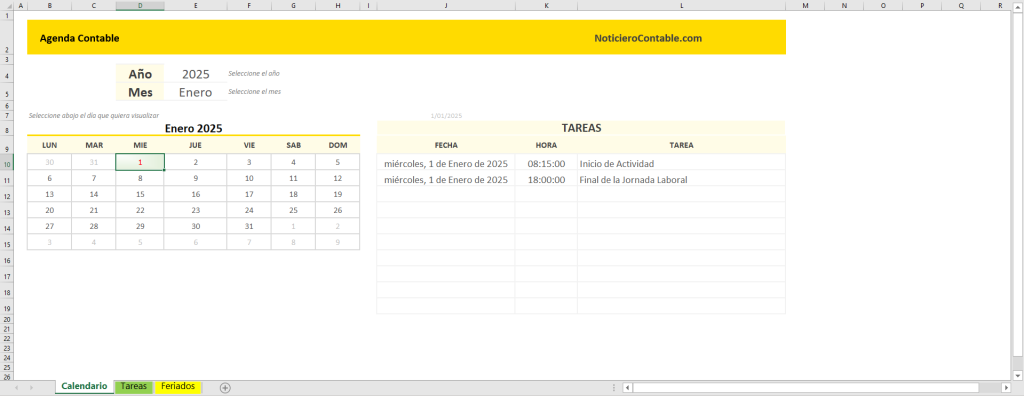Screen dimensions: 1024x396
Task: Select the year cell showing 2025
Action: pyautogui.click(x=196, y=74)
